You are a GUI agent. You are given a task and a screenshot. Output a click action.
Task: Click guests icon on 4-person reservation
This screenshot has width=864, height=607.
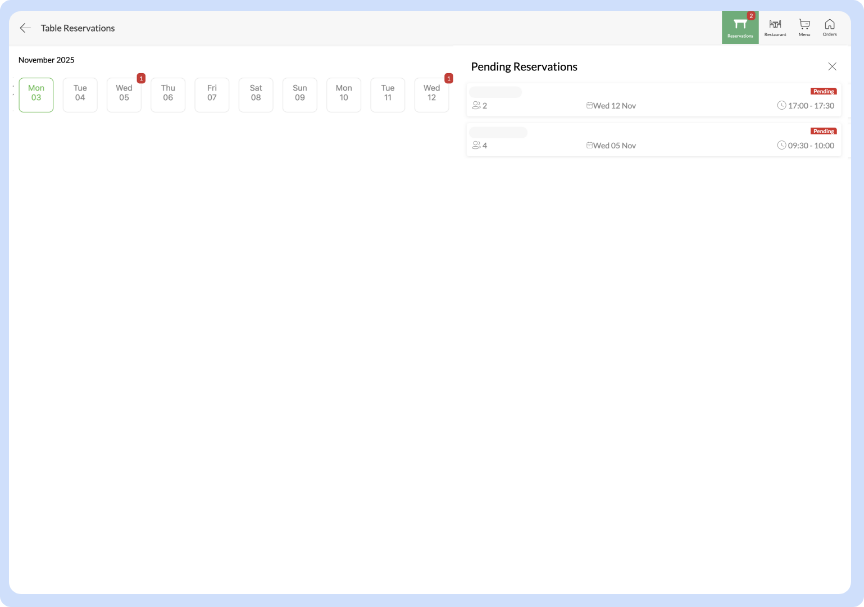click(476, 145)
